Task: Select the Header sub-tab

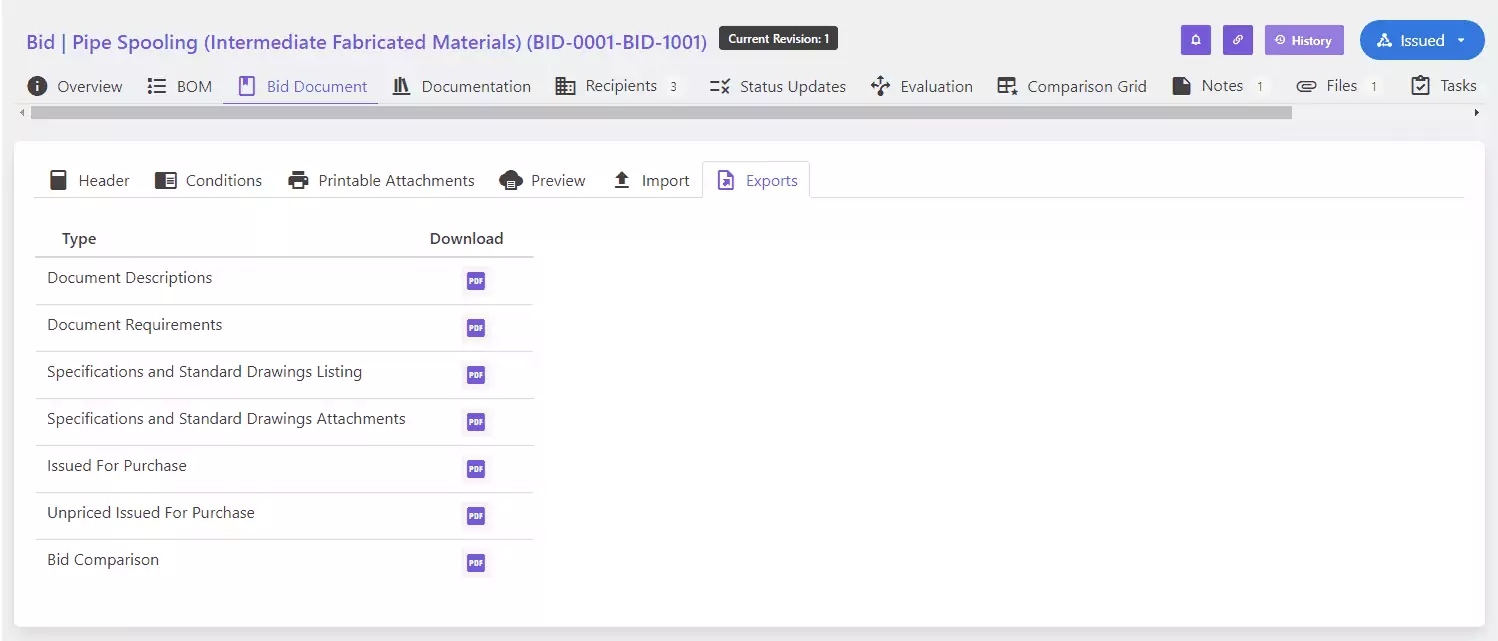Action: coord(89,180)
